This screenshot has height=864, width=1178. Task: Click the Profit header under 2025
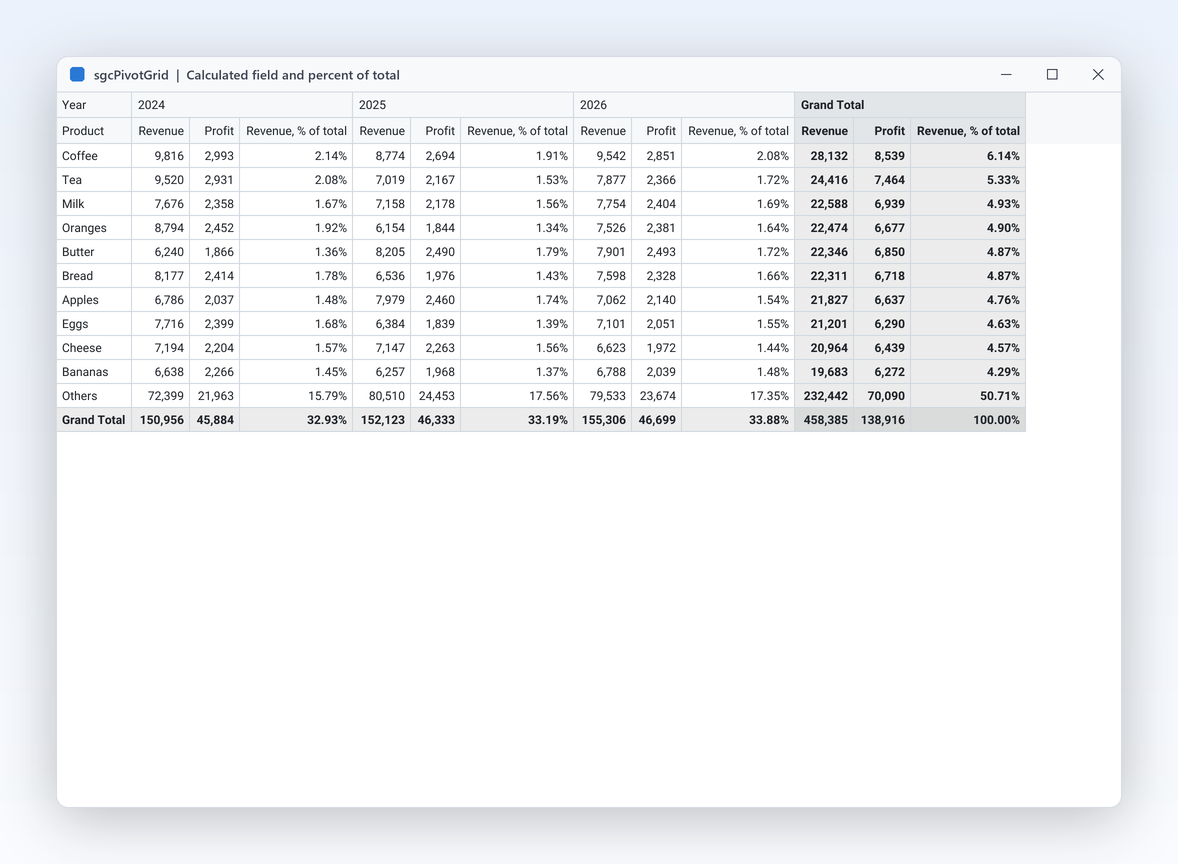[436, 131]
